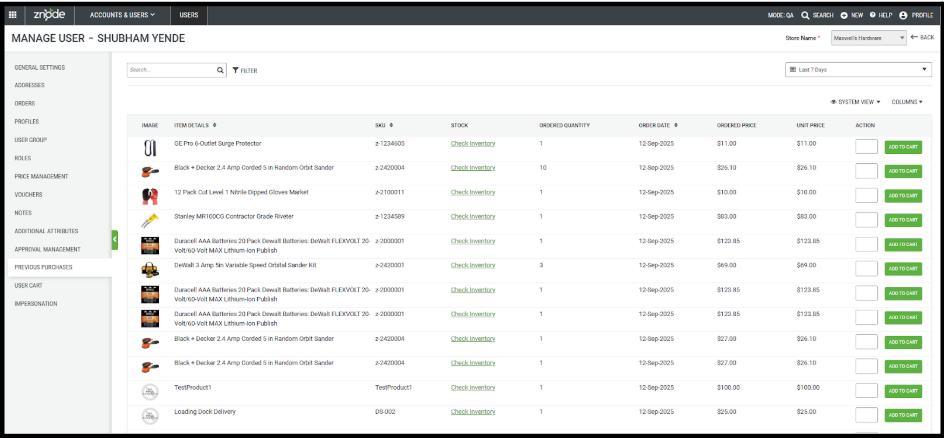Open the apps grid menu icon
This screenshot has width=944, height=438.
pyautogui.click(x=13, y=15)
